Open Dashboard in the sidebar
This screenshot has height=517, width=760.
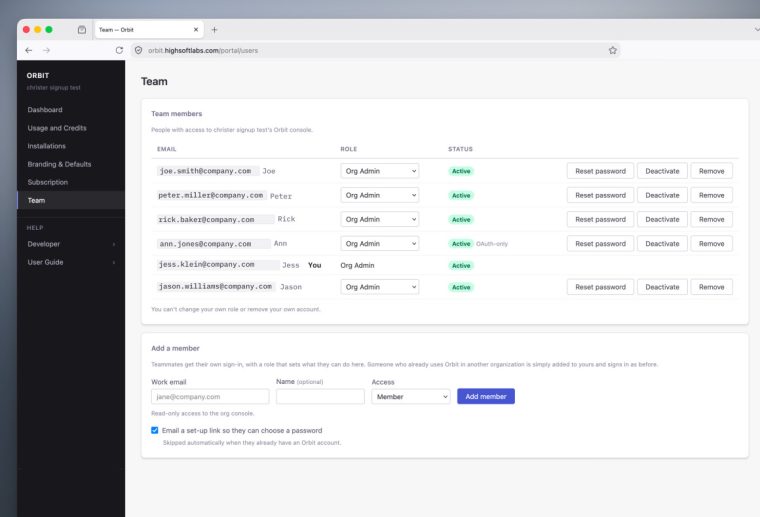point(71,110)
